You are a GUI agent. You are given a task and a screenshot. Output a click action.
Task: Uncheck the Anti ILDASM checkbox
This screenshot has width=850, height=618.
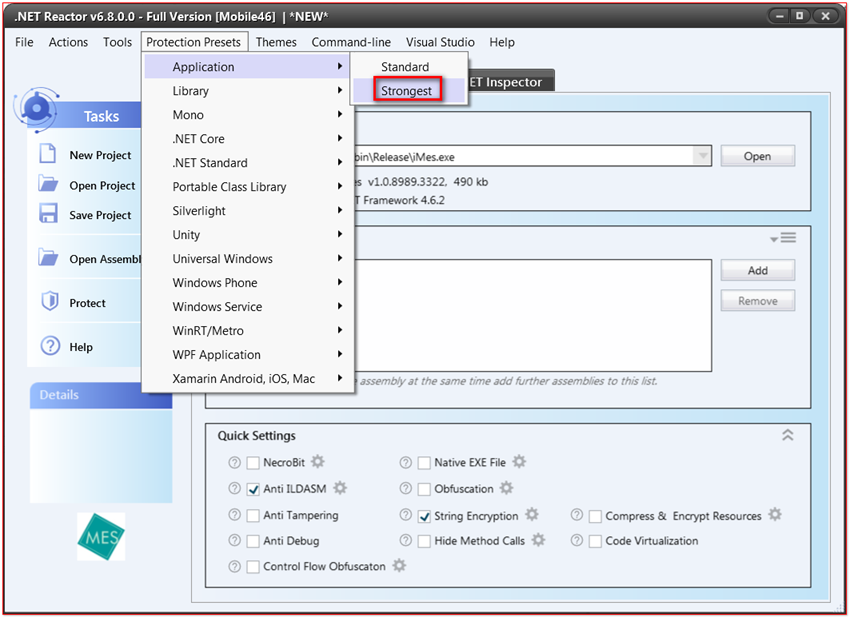(x=253, y=489)
